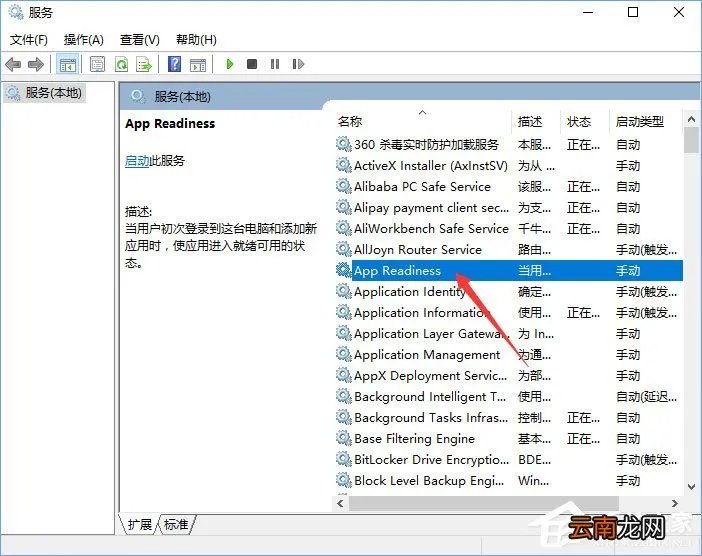
Task: Select the App Readiness service row
Action: (509, 271)
